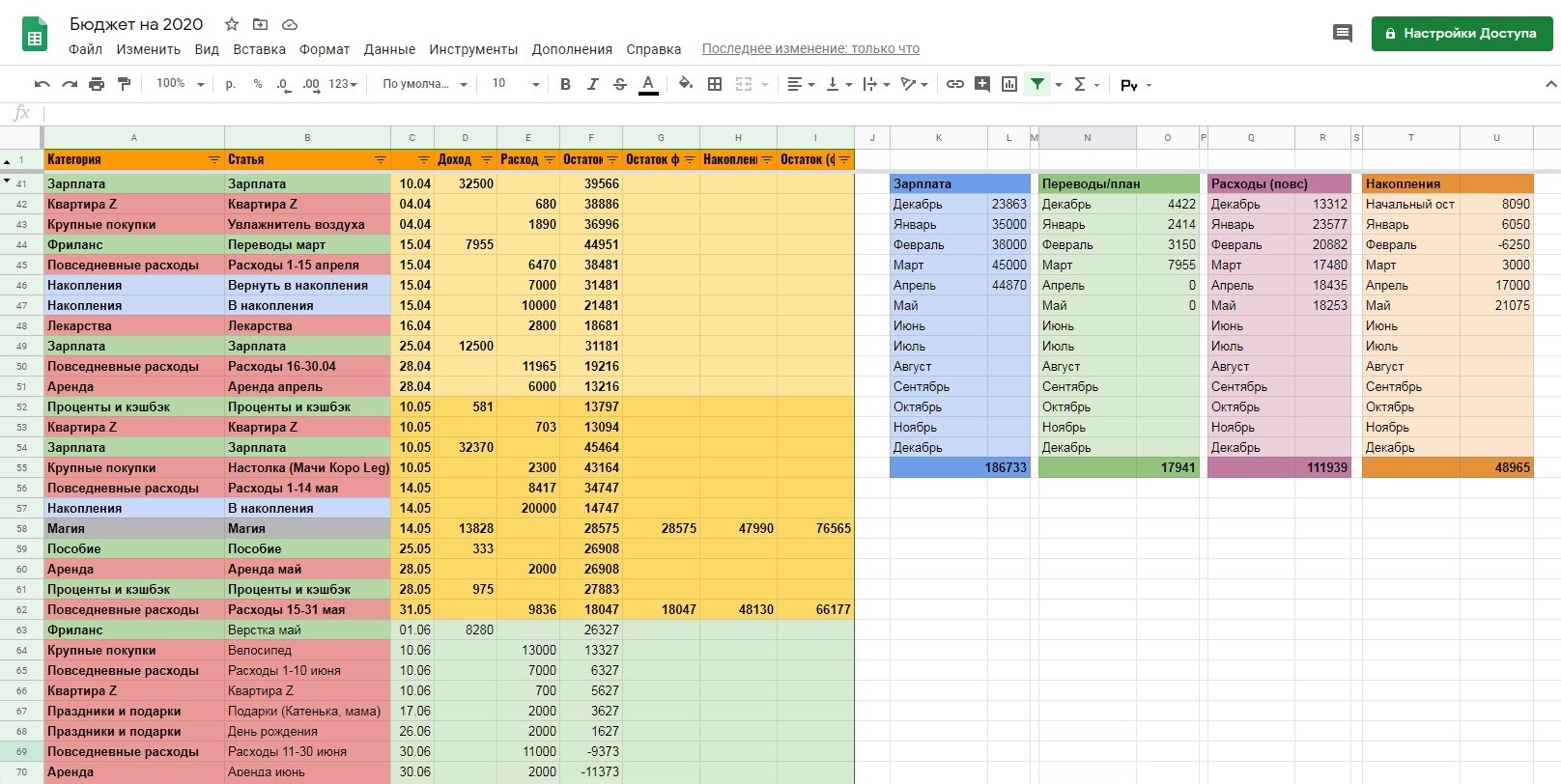Viewport: 1561px width, 784px height.
Task: Open the filter views dropdown arrow
Action: 1059,85
